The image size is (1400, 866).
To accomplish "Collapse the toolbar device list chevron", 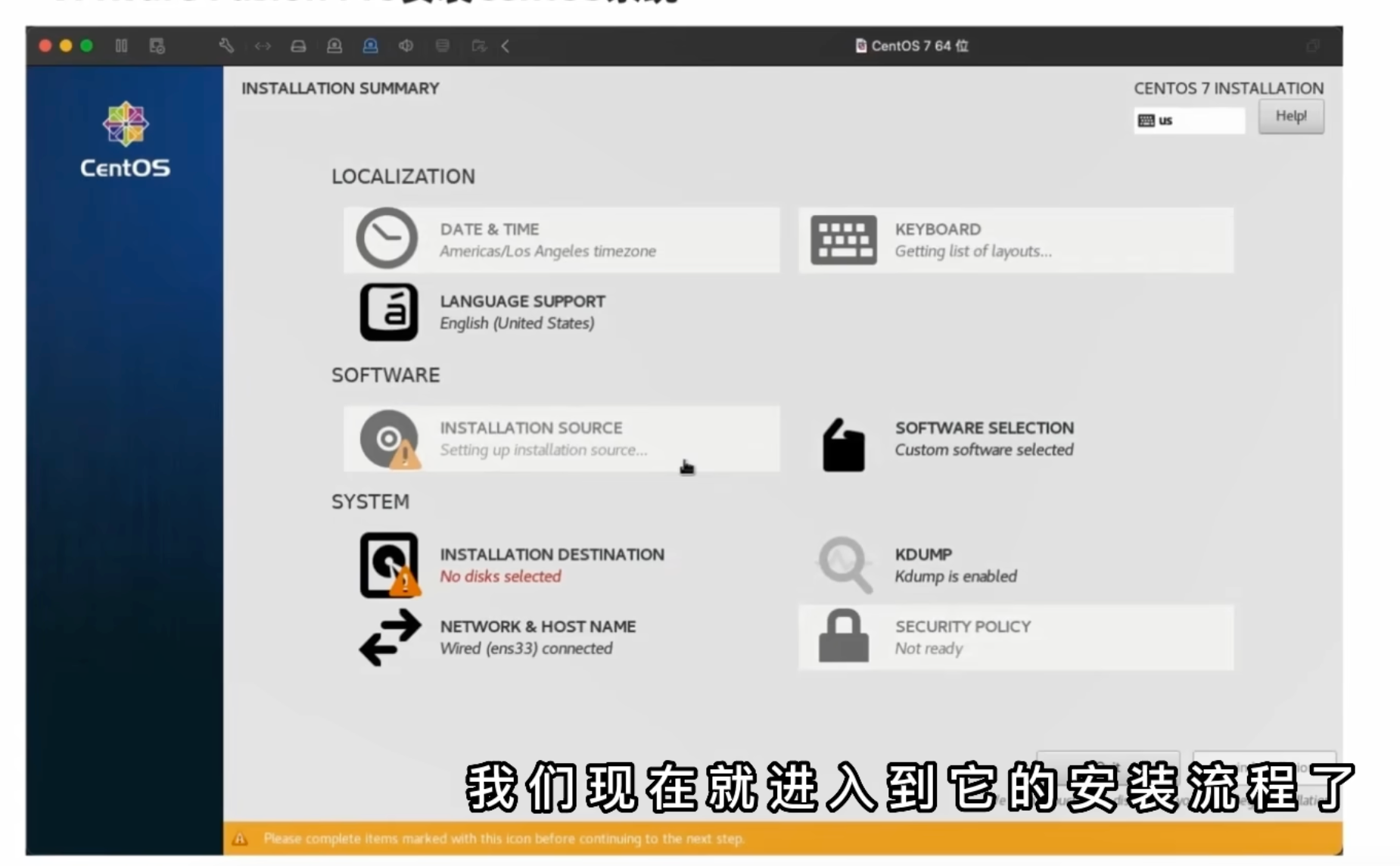I will [x=506, y=46].
